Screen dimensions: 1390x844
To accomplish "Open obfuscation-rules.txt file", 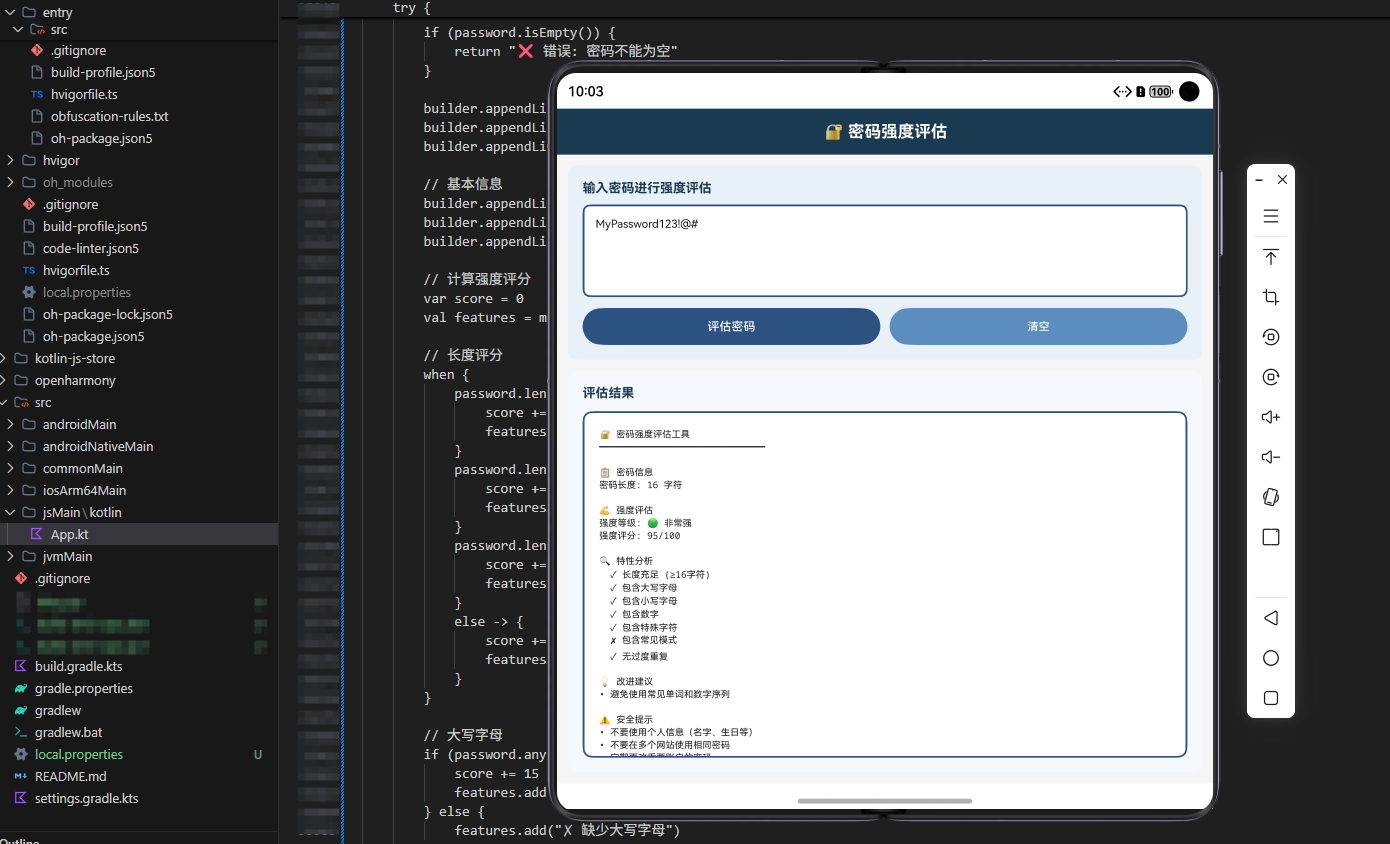I will [x=109, y=116].
